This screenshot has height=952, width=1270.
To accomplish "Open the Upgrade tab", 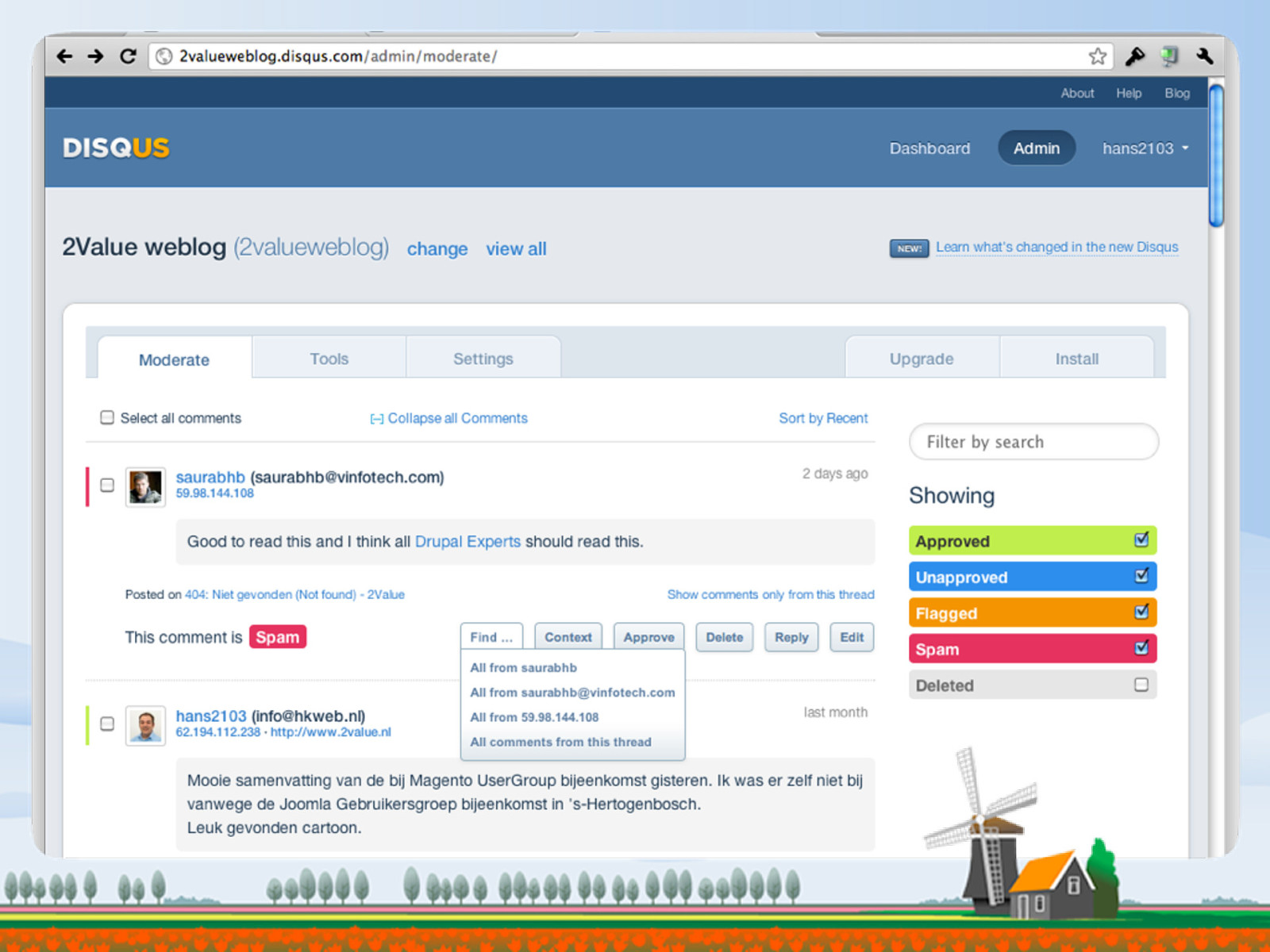I will click(922, 359).
